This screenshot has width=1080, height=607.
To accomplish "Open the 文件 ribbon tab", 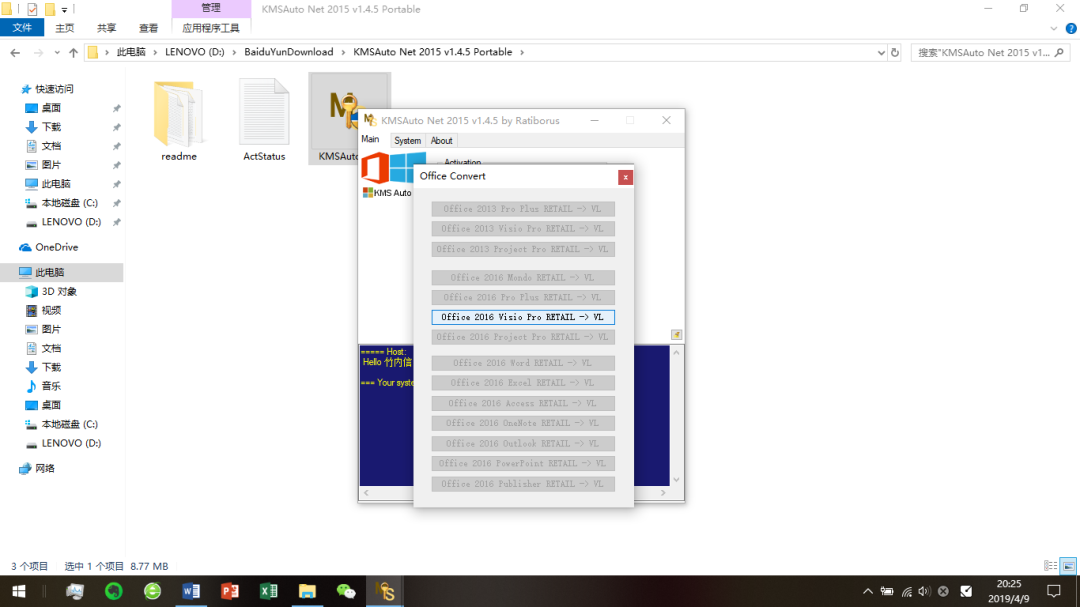I will click(x=22, y=28).
